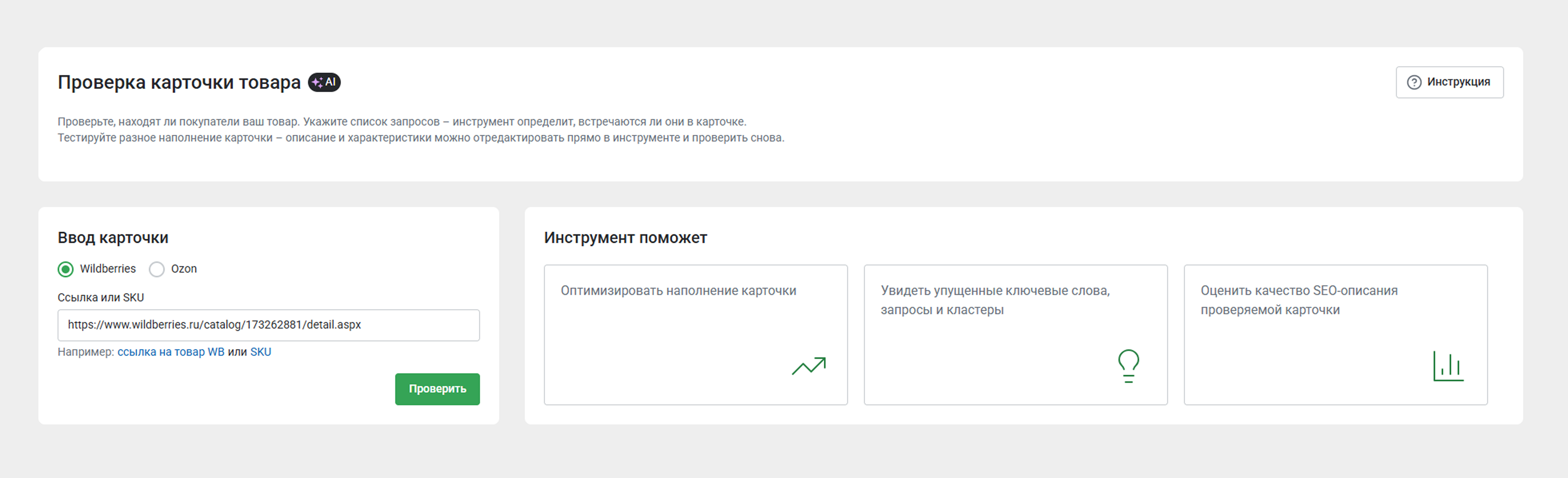
Task: Click the Ввод карточки section heading
Action: pos(113,238)
